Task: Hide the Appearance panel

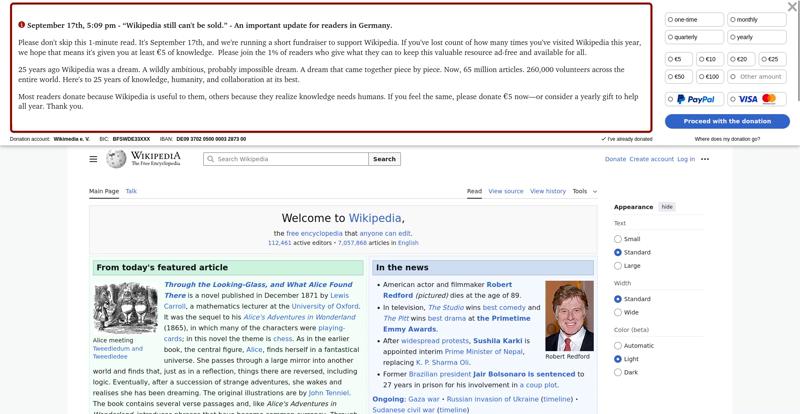Action: coord(667,207)
